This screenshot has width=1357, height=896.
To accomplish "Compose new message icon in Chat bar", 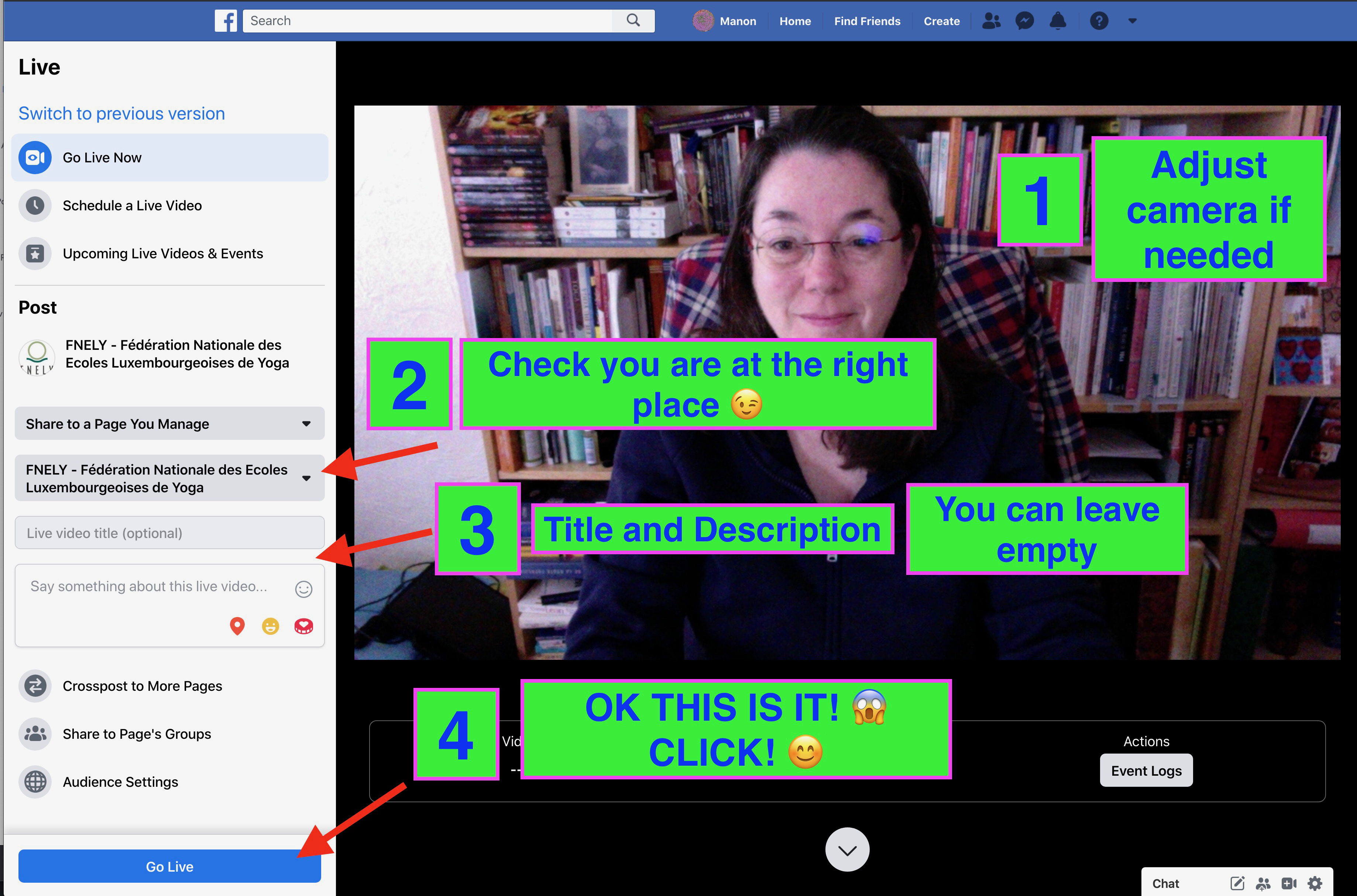I will point(1237,883).
